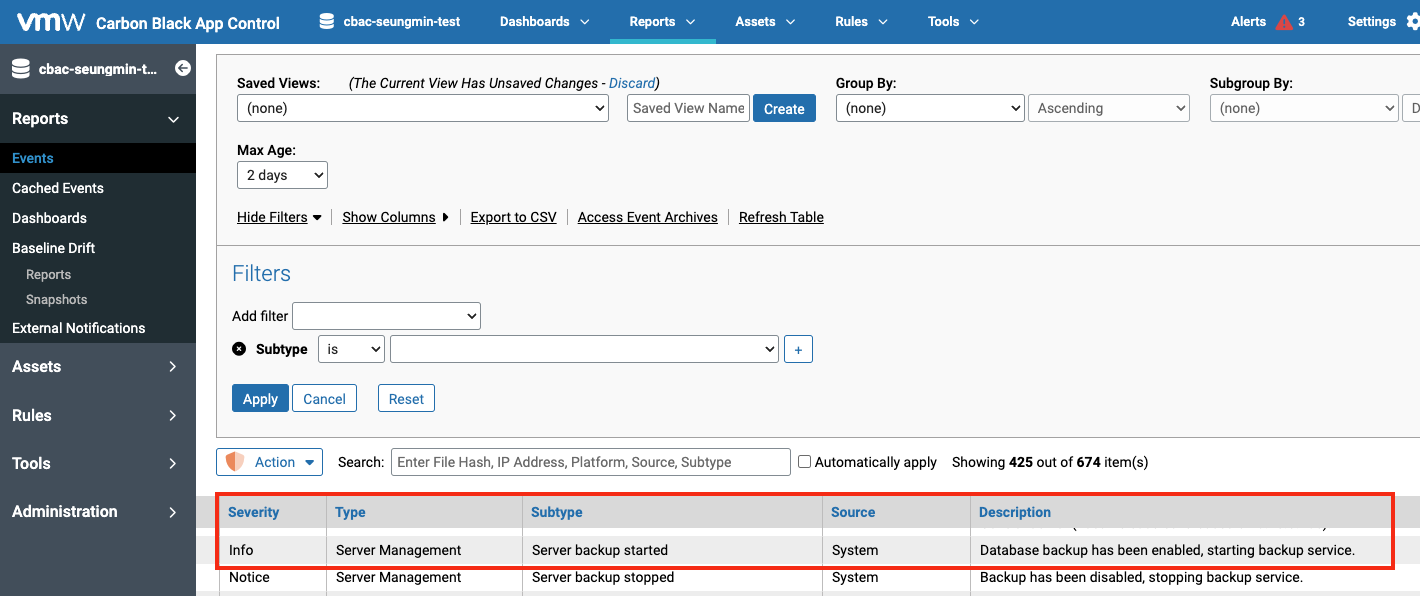Screen dimensions: 1420x596
Task: Open External Notifications in the sidebar
Action: (79, 328)
